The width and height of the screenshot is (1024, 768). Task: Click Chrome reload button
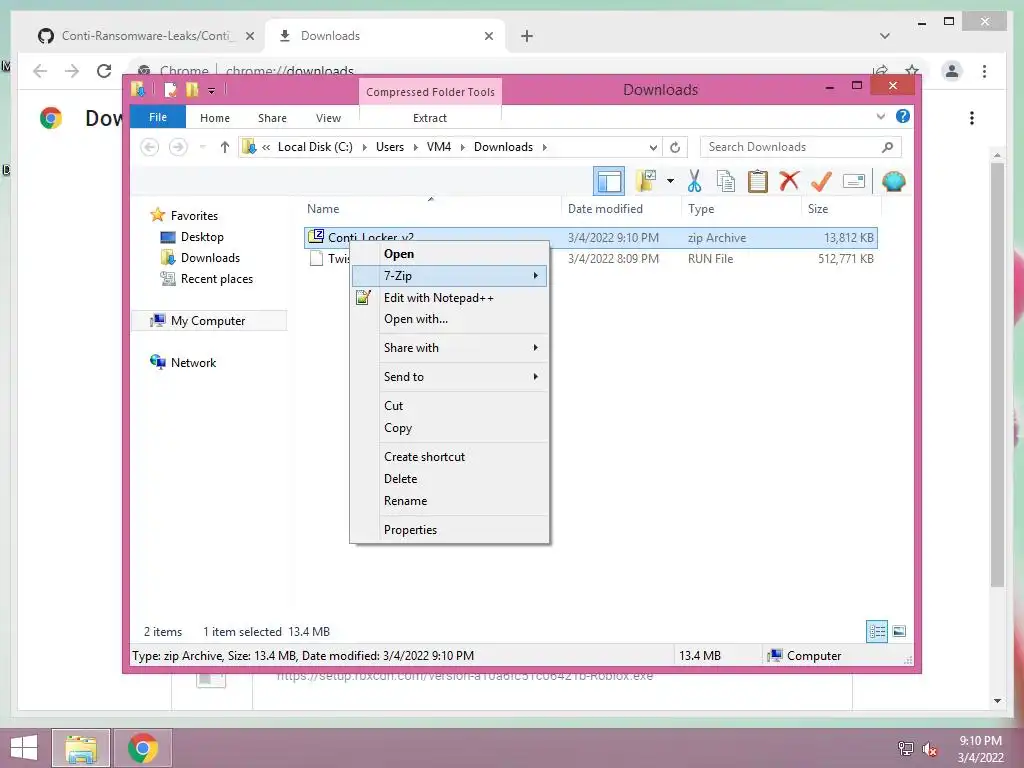(x=104, y=71)
